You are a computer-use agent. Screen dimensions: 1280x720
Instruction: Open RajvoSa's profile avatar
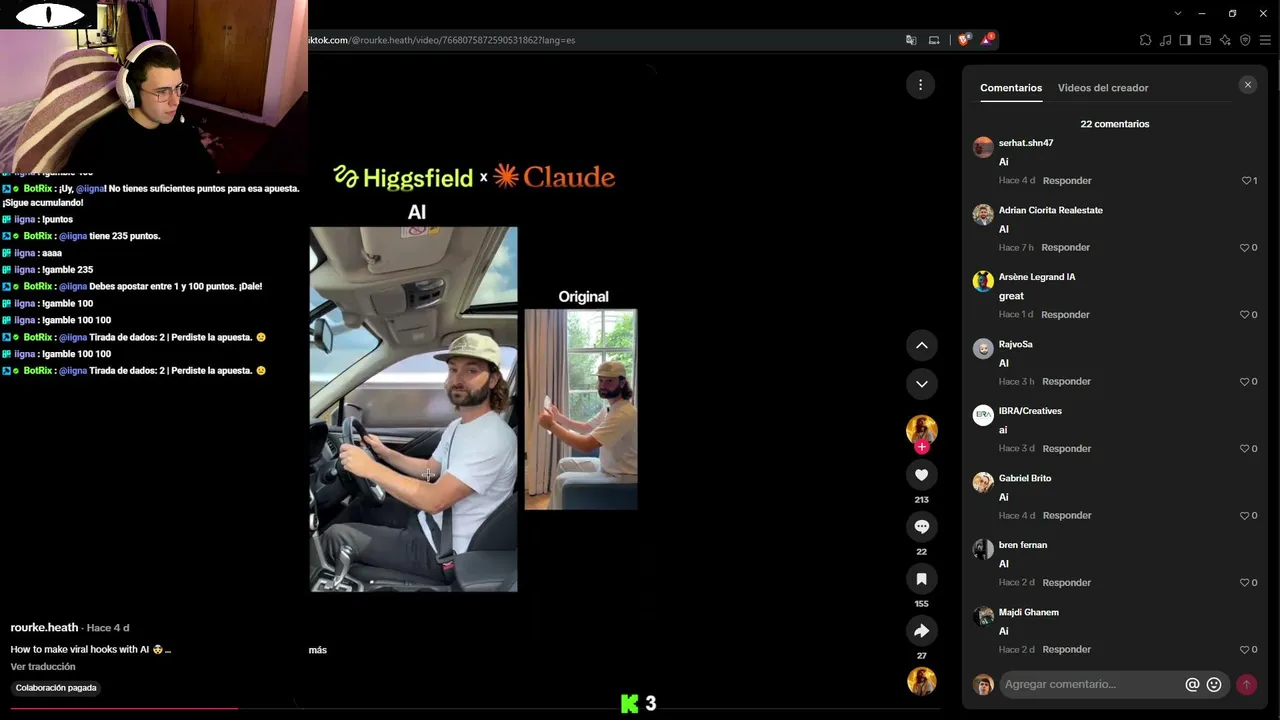point(983,349)
